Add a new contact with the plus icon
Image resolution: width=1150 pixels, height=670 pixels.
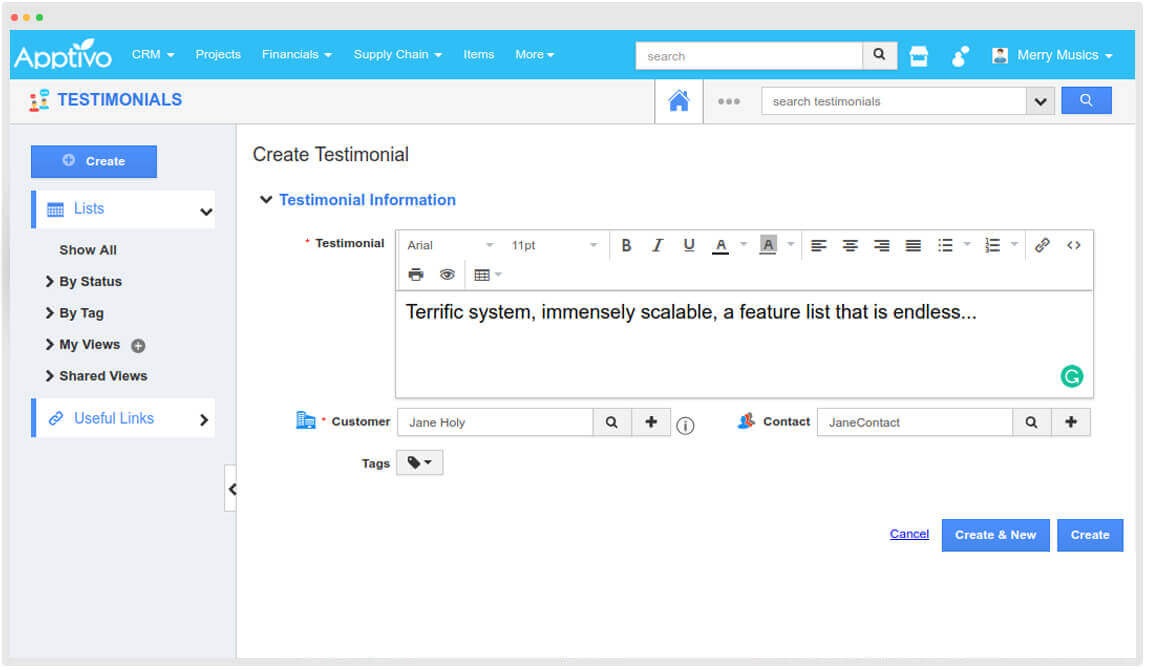(1071, 422)
